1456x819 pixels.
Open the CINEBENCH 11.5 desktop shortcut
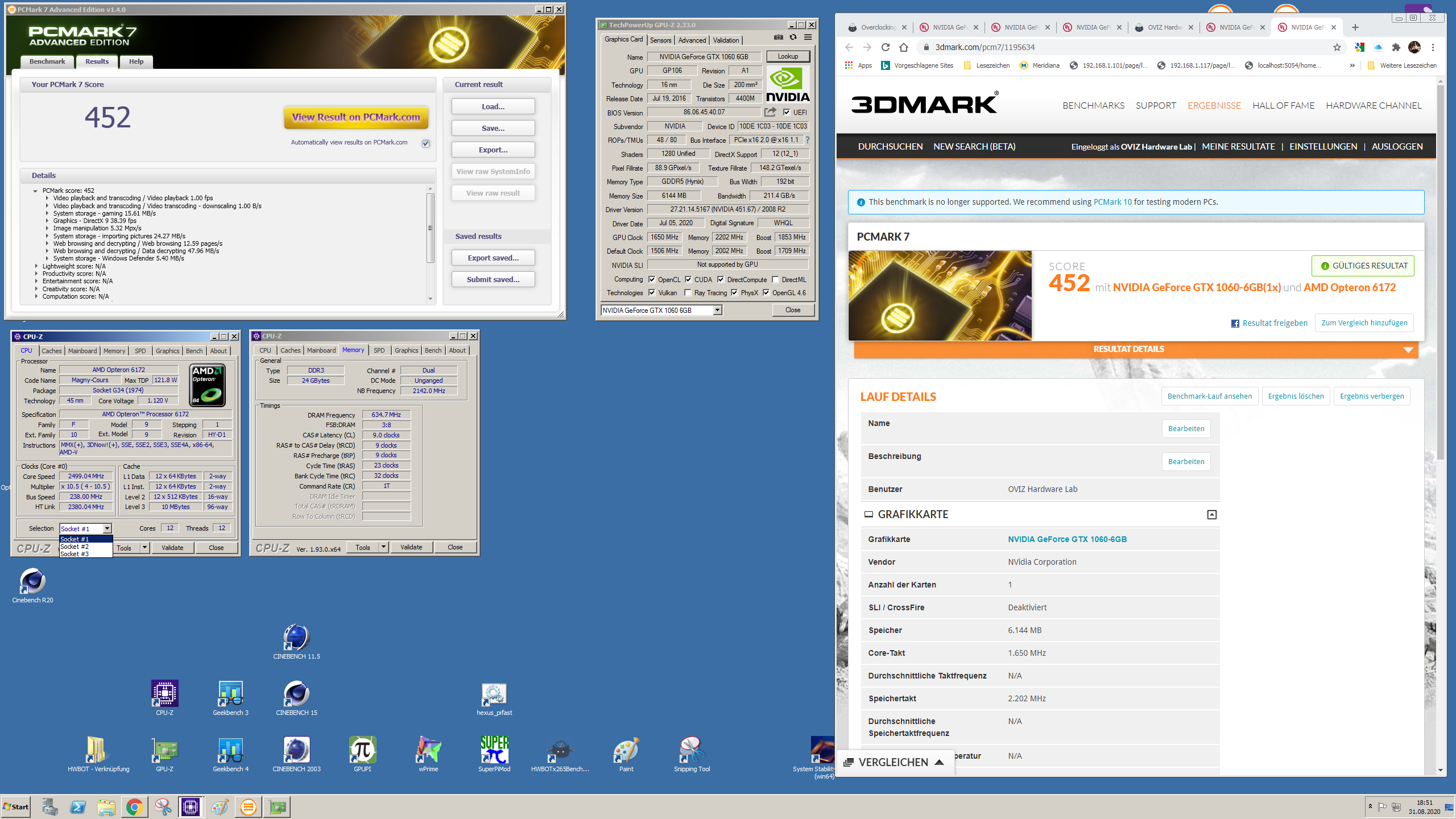(296, 641)
